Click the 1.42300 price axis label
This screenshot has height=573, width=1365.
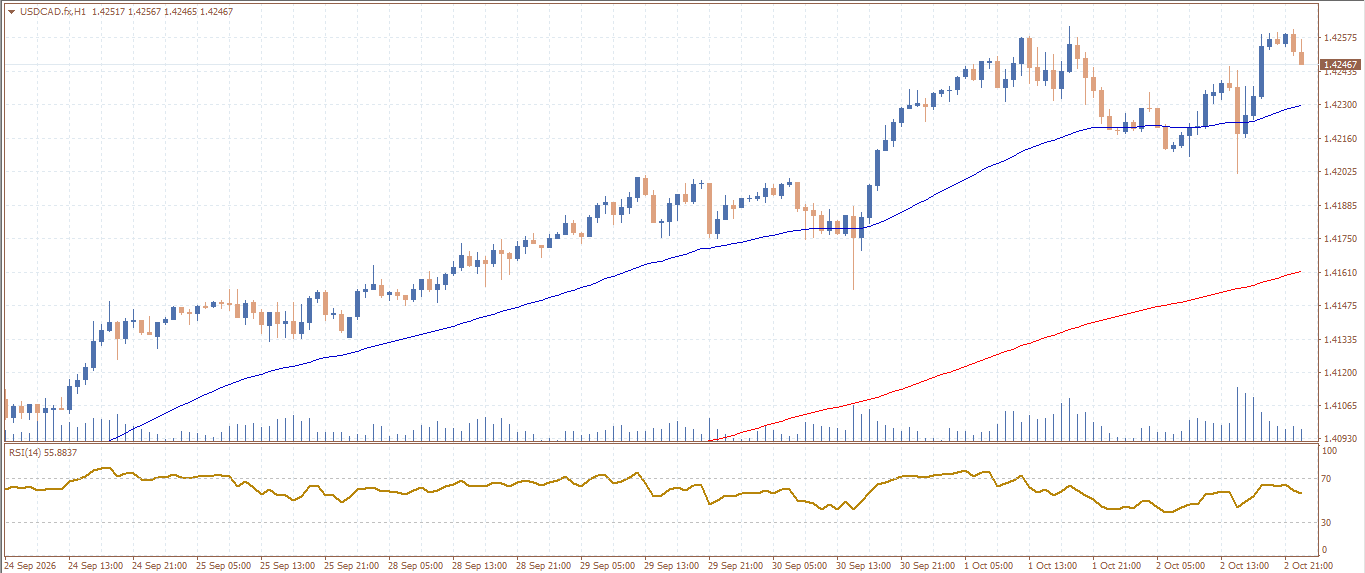coord(1340,105)
